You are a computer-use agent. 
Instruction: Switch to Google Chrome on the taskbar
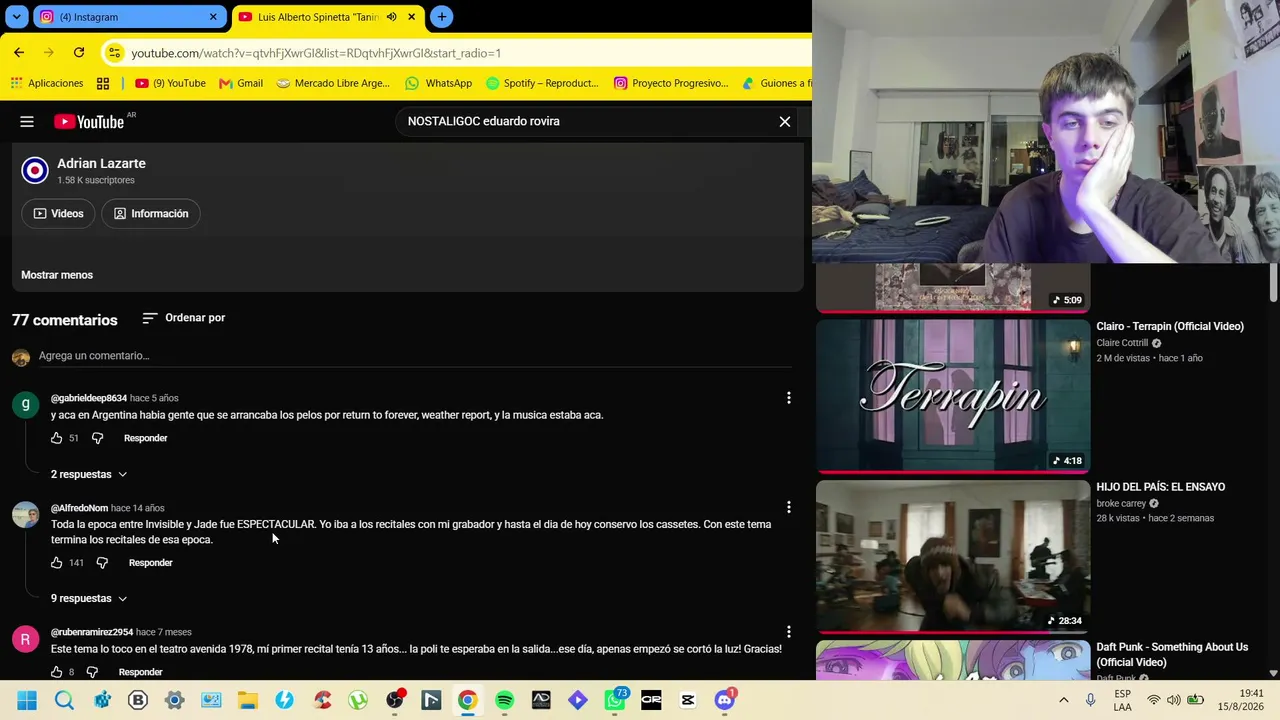click(x=467, y=700)
